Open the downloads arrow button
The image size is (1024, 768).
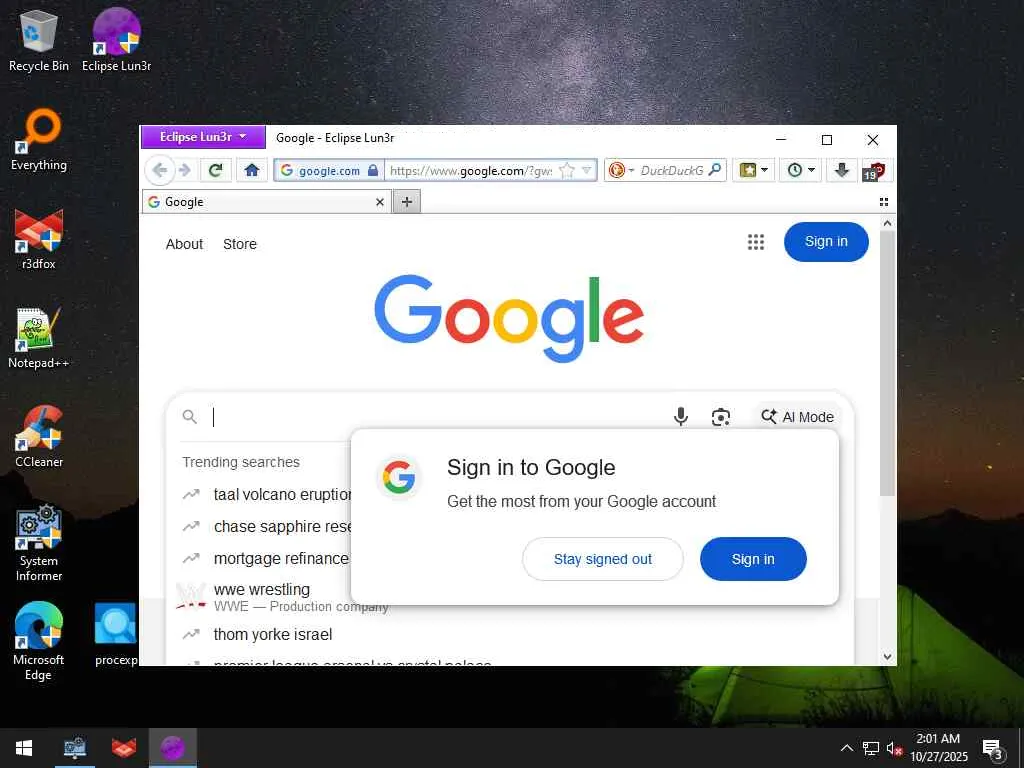pyautogui.click(x=842, y=170)
